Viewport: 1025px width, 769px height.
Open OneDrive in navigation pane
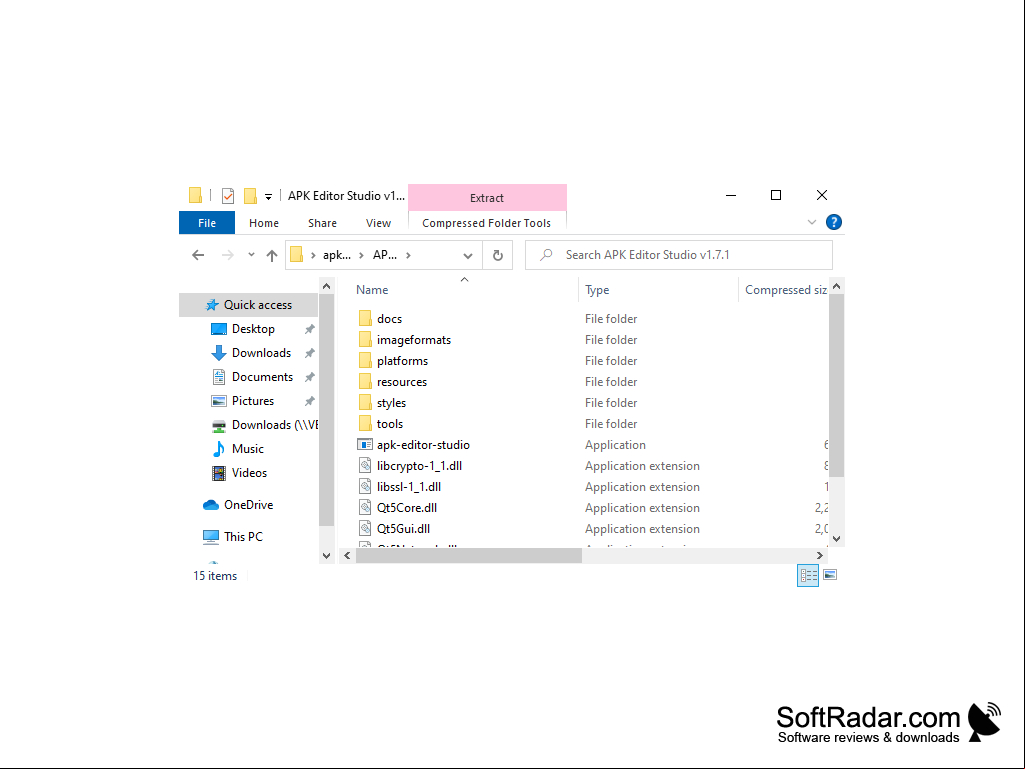(x=248, y=505)
